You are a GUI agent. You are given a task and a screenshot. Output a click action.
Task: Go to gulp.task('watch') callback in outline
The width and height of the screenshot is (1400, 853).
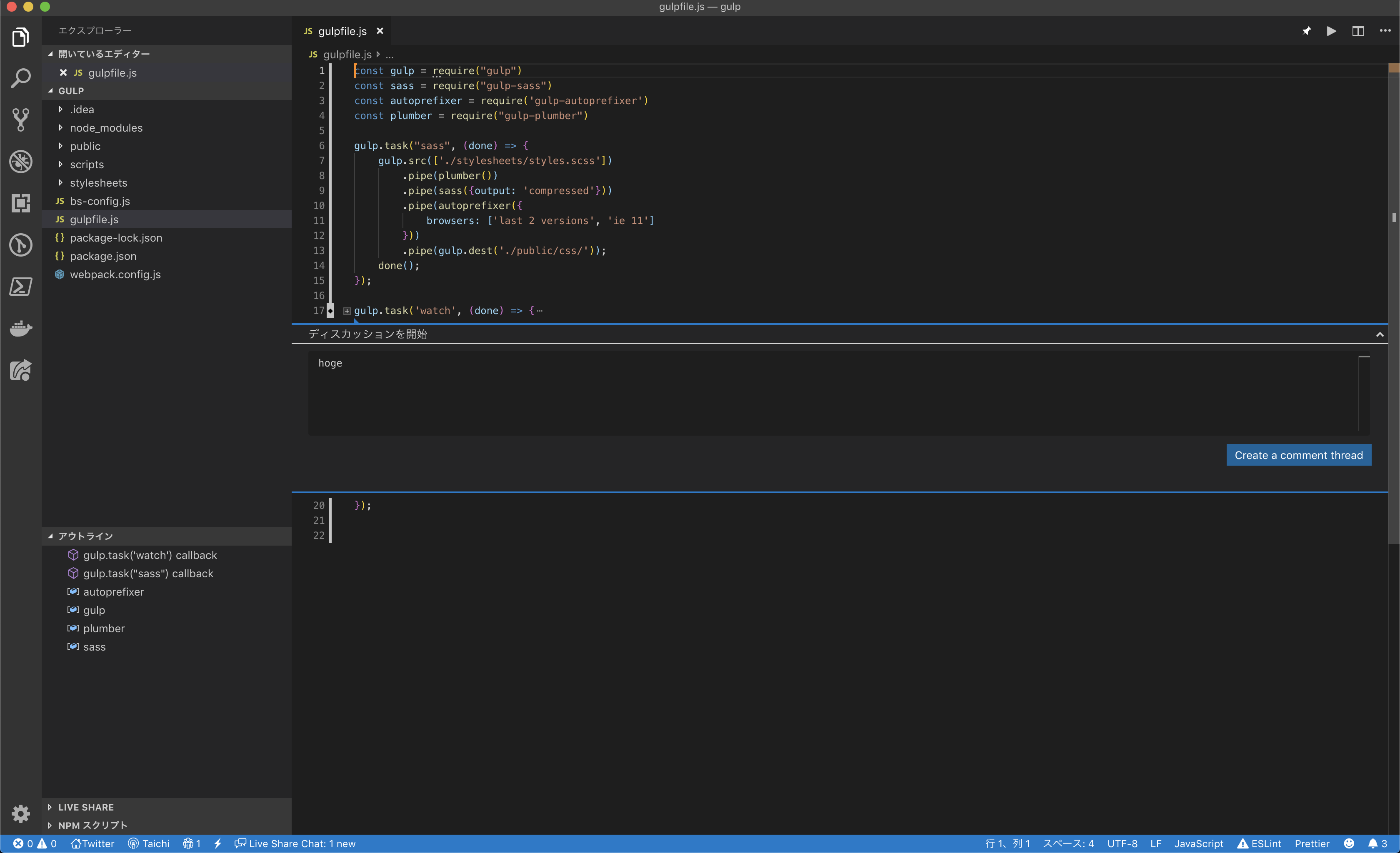[167, 555]
